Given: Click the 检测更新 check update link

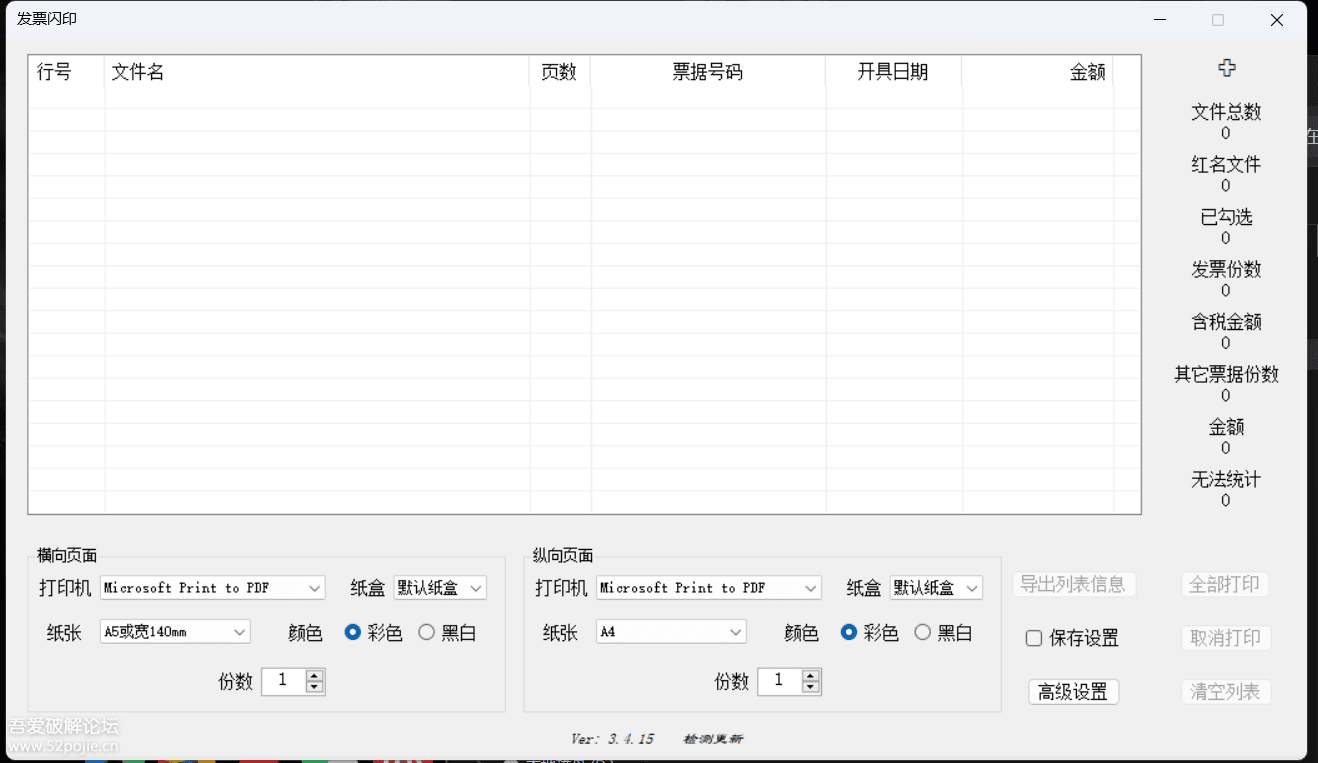Looking at the screenshot, I should [713, 739].
